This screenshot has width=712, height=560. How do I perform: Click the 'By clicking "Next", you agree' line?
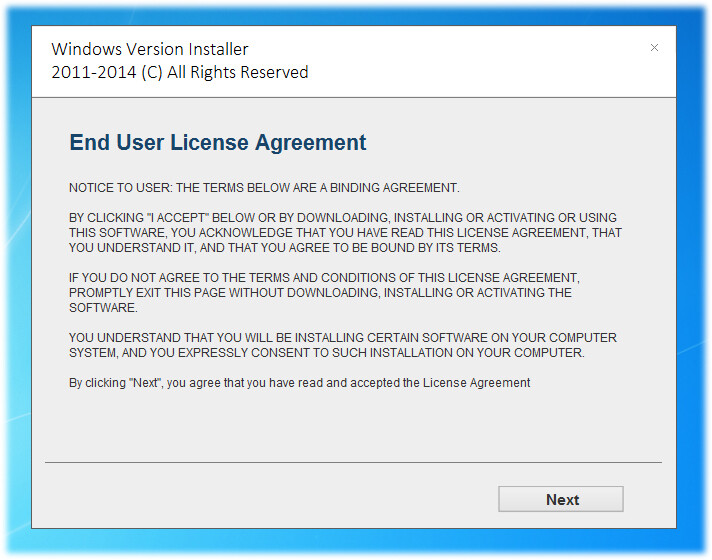click(299, 383)
